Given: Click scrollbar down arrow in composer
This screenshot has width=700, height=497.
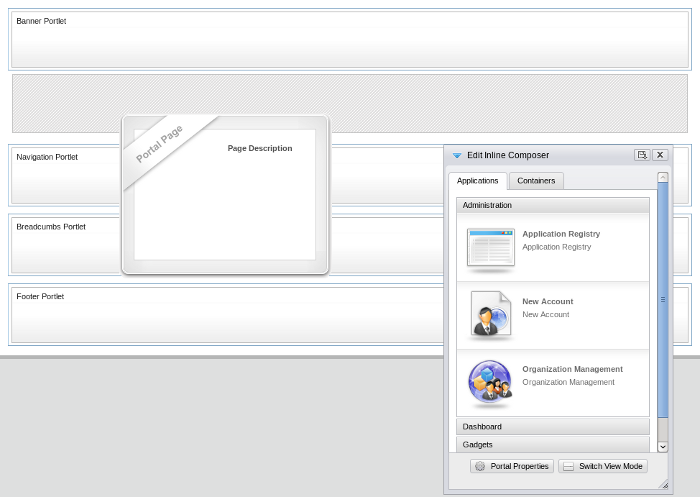Looking at the screenshot, I should 662,446.
